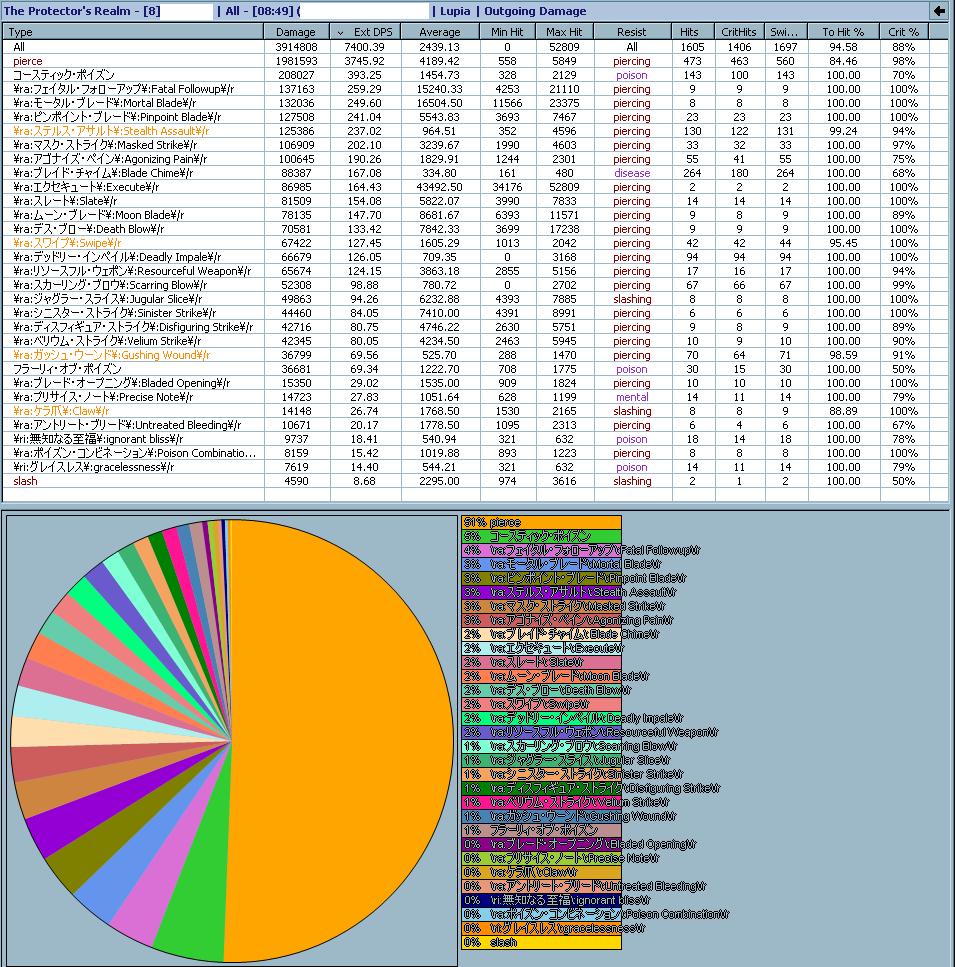Click the Crit % column header
Viewport: 955px width, 967px height.
click(904, 32)
